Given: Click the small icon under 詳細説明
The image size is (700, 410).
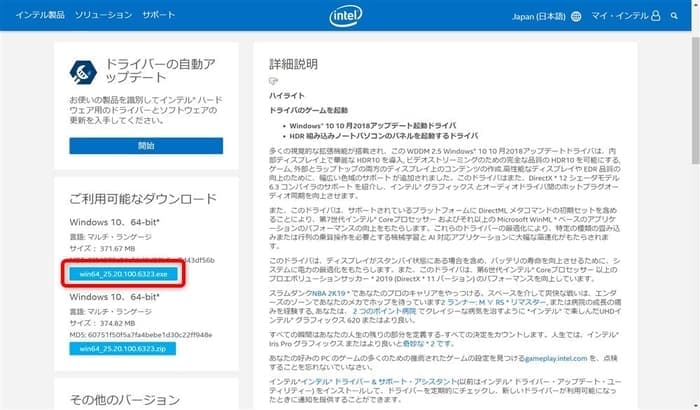Looking at the screenshot, I should pos(273,81).
